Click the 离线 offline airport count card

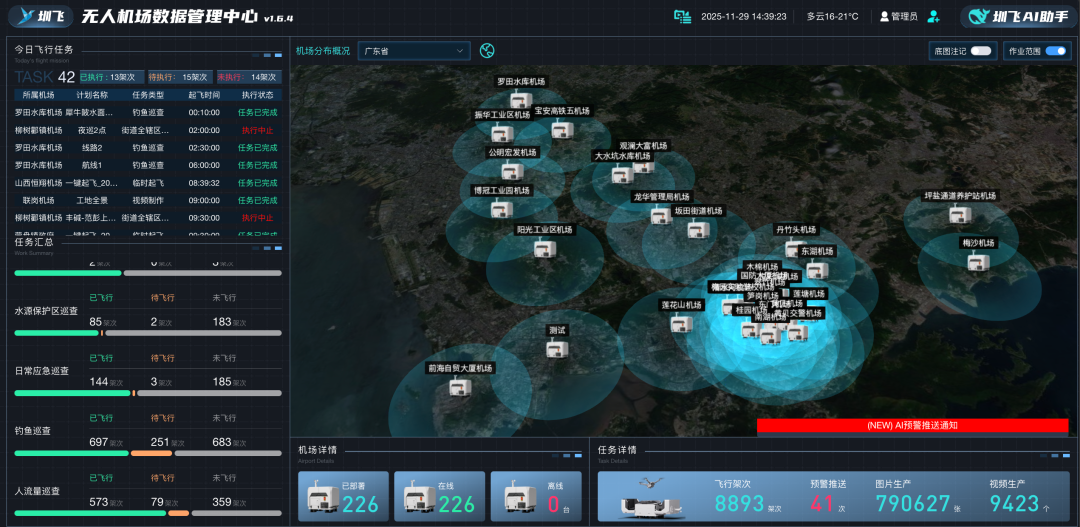click(536, 497)
